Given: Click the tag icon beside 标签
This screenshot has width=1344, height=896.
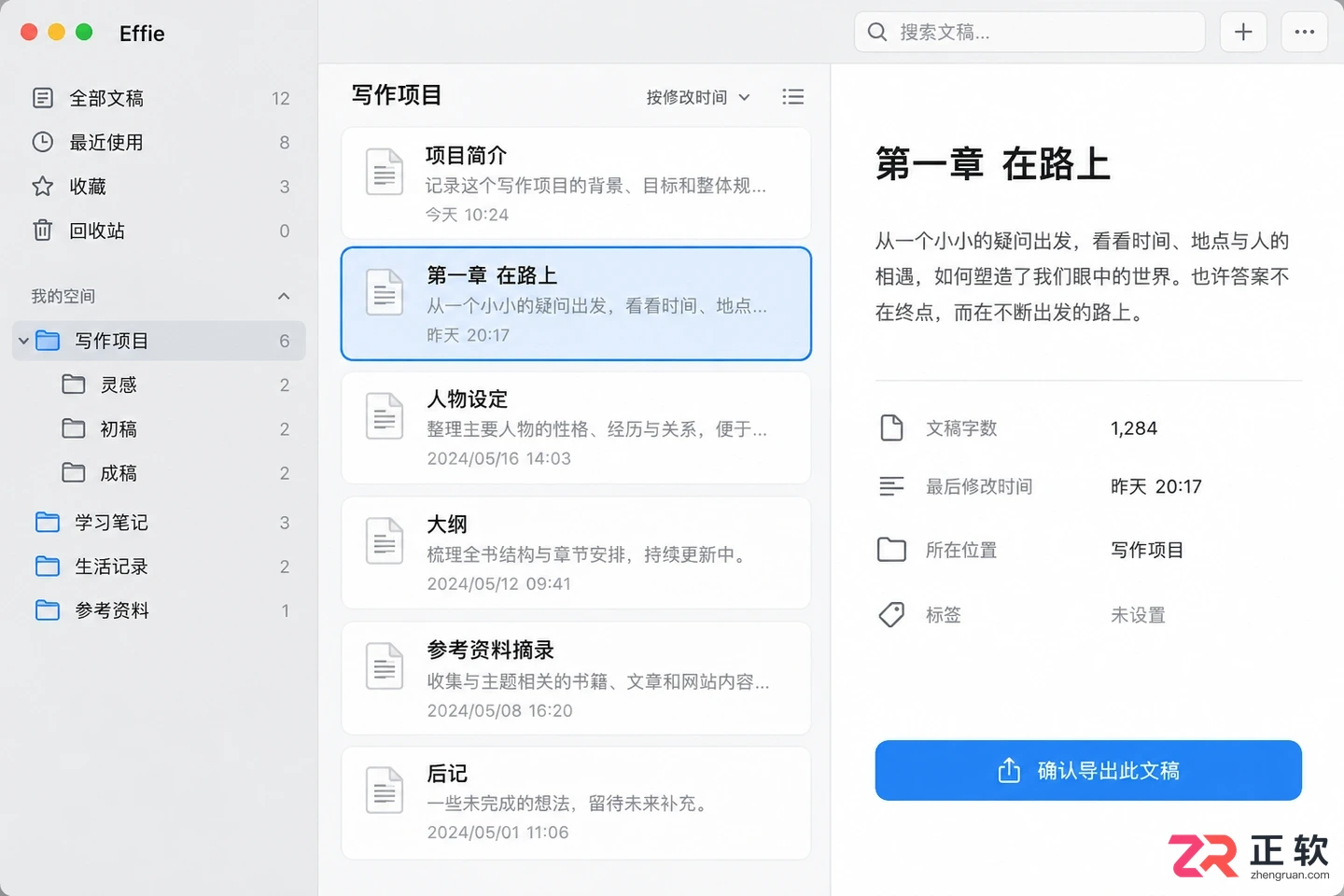Looking at the screenshot, I should pyautogui.click(x=892, y=615).
